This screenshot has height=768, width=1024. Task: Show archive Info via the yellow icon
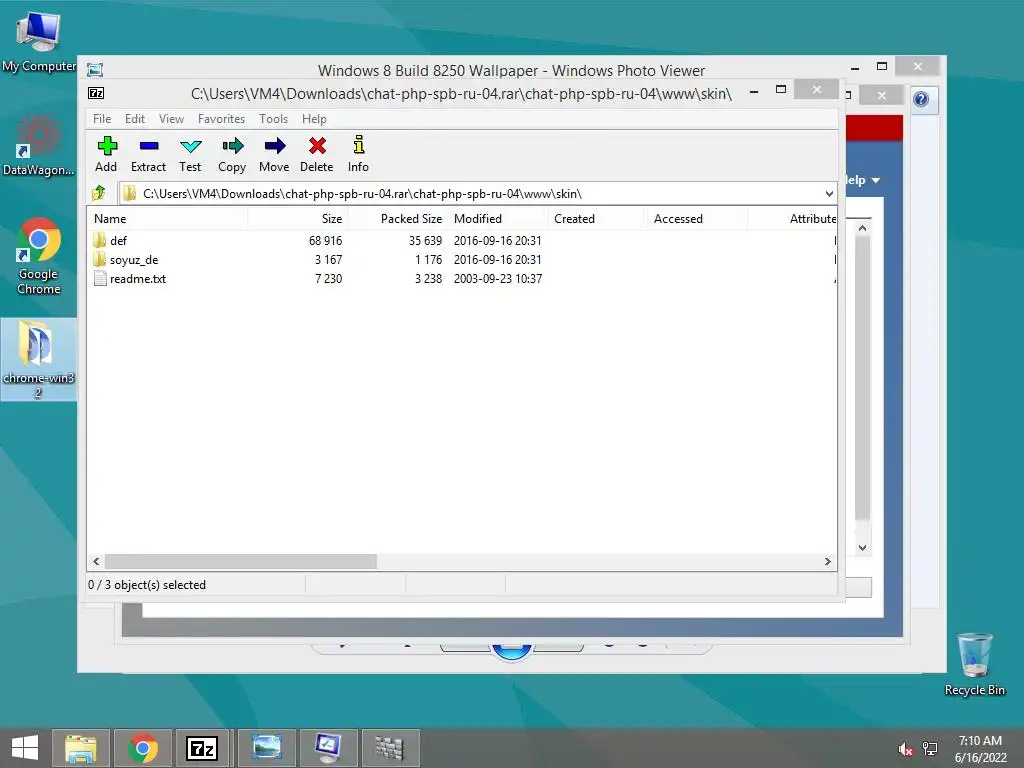coord(358,154)
